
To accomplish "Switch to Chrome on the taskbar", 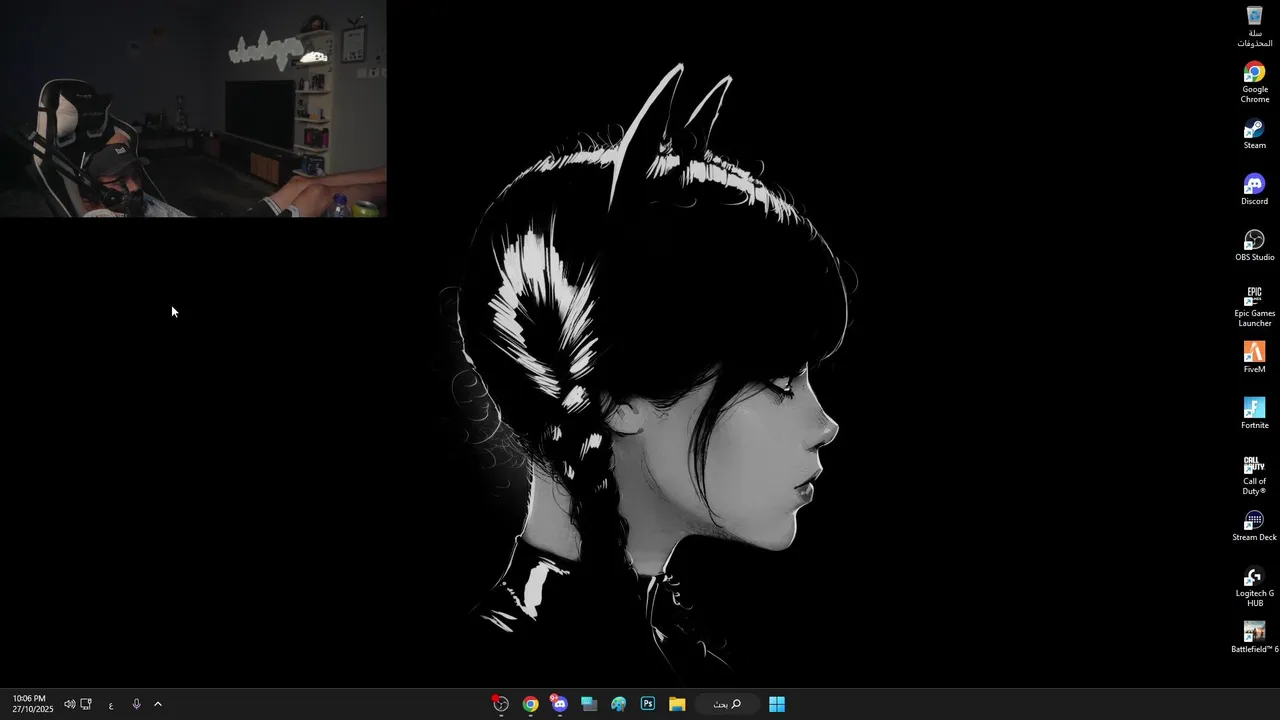I will 530,704.
